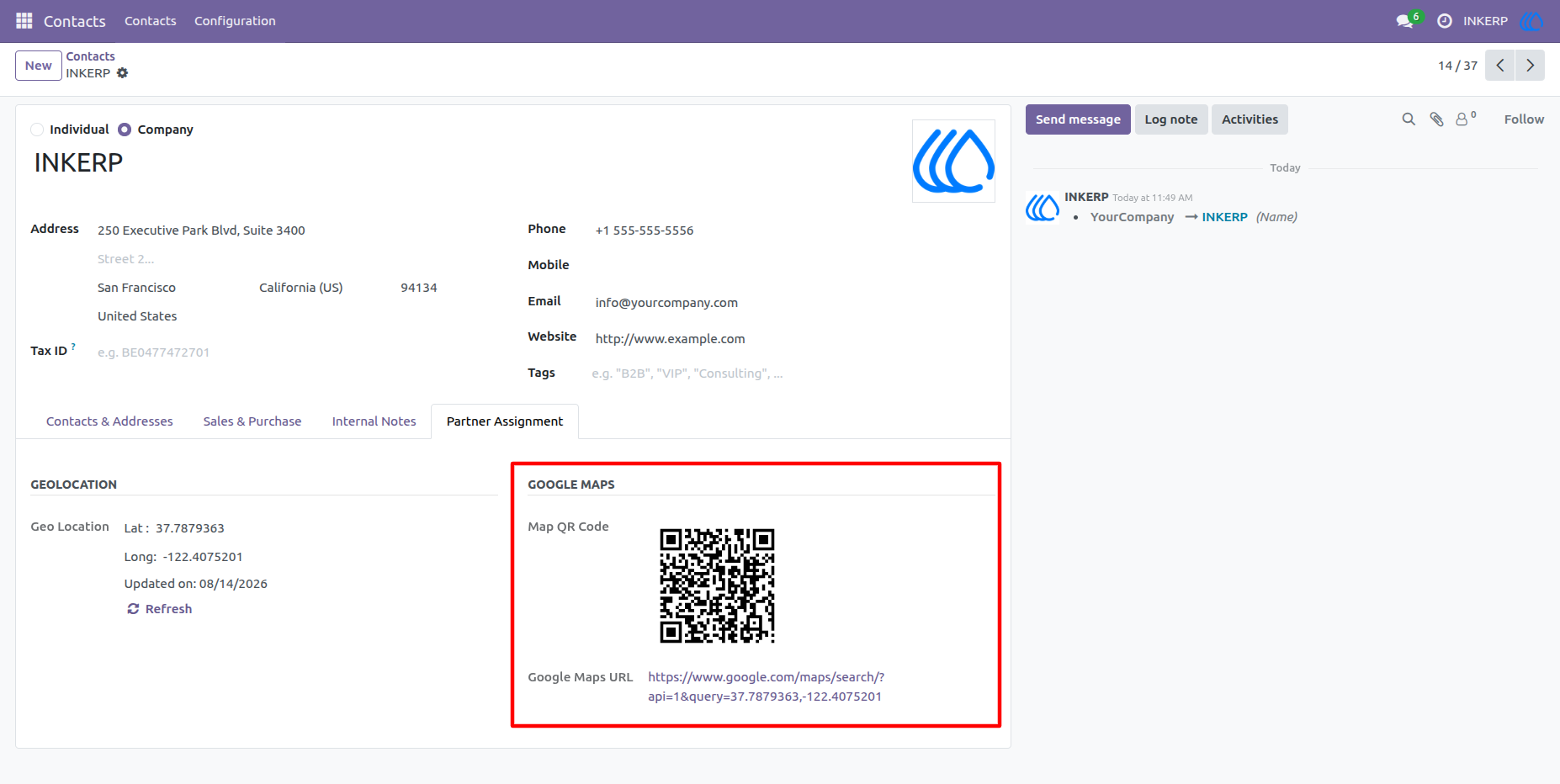1560x784 pixels.
Task: Switch to the Sales & Purchase tab
Action: 252,421
